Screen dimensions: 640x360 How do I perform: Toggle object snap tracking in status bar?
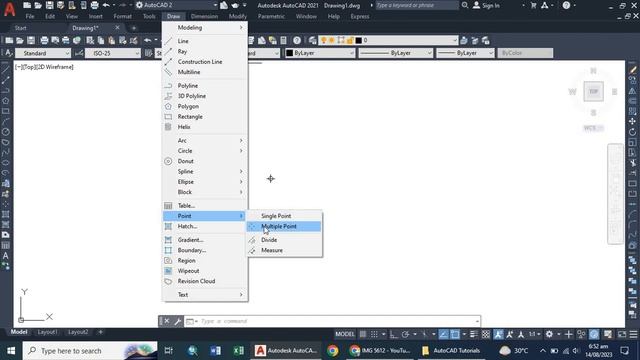pyautogui.click(x=444, y=334)
